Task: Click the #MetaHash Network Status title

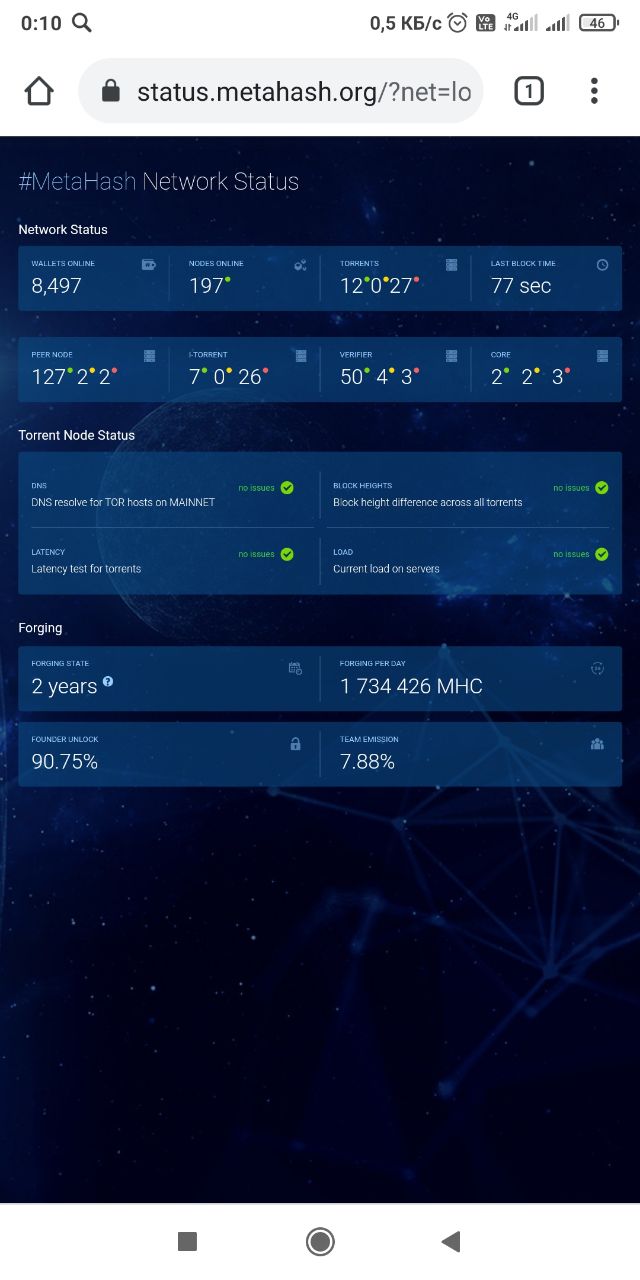Action: pyautogui.click(x=159, y=181)
